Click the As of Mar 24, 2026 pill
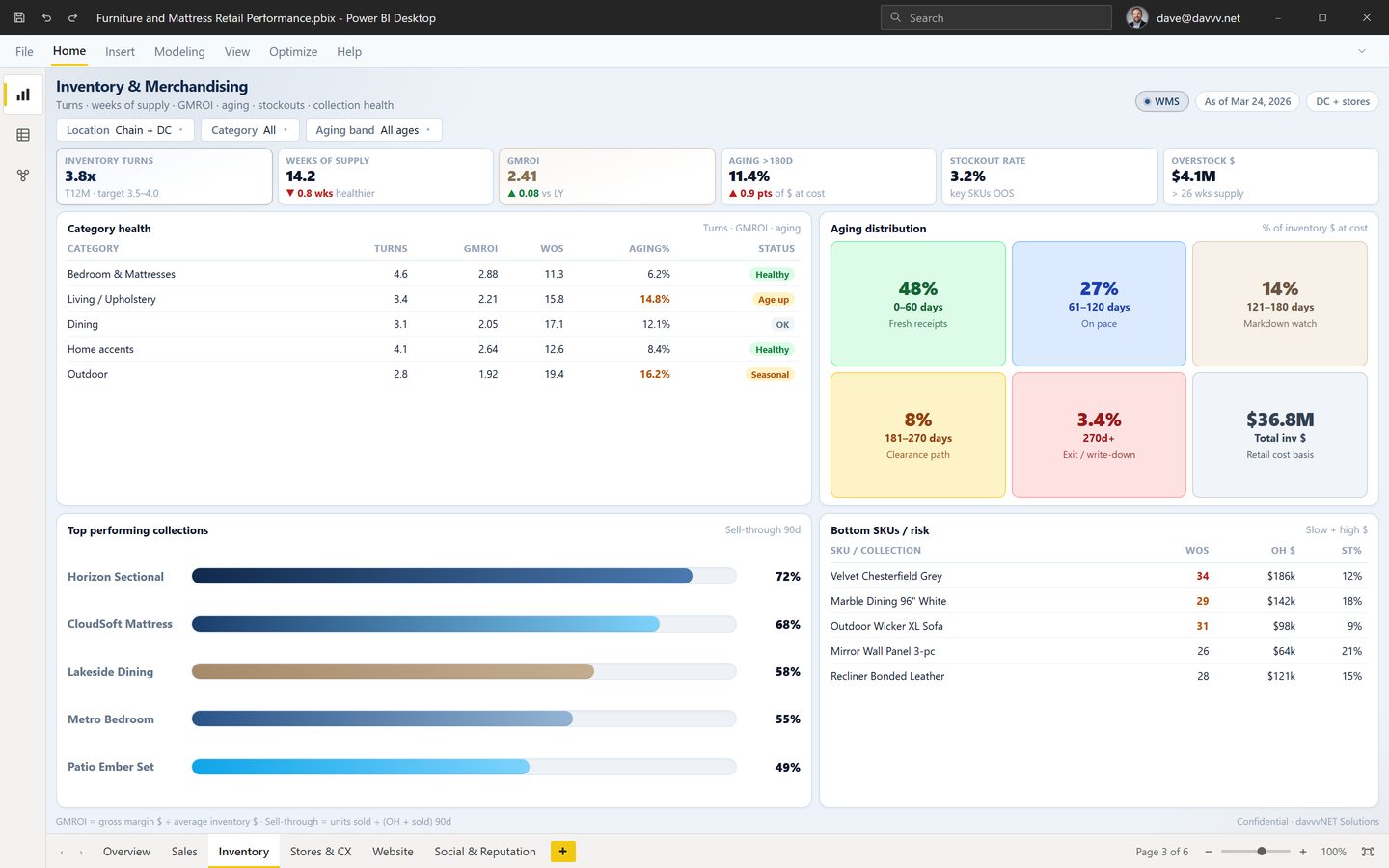 [x=1247, y=101]
